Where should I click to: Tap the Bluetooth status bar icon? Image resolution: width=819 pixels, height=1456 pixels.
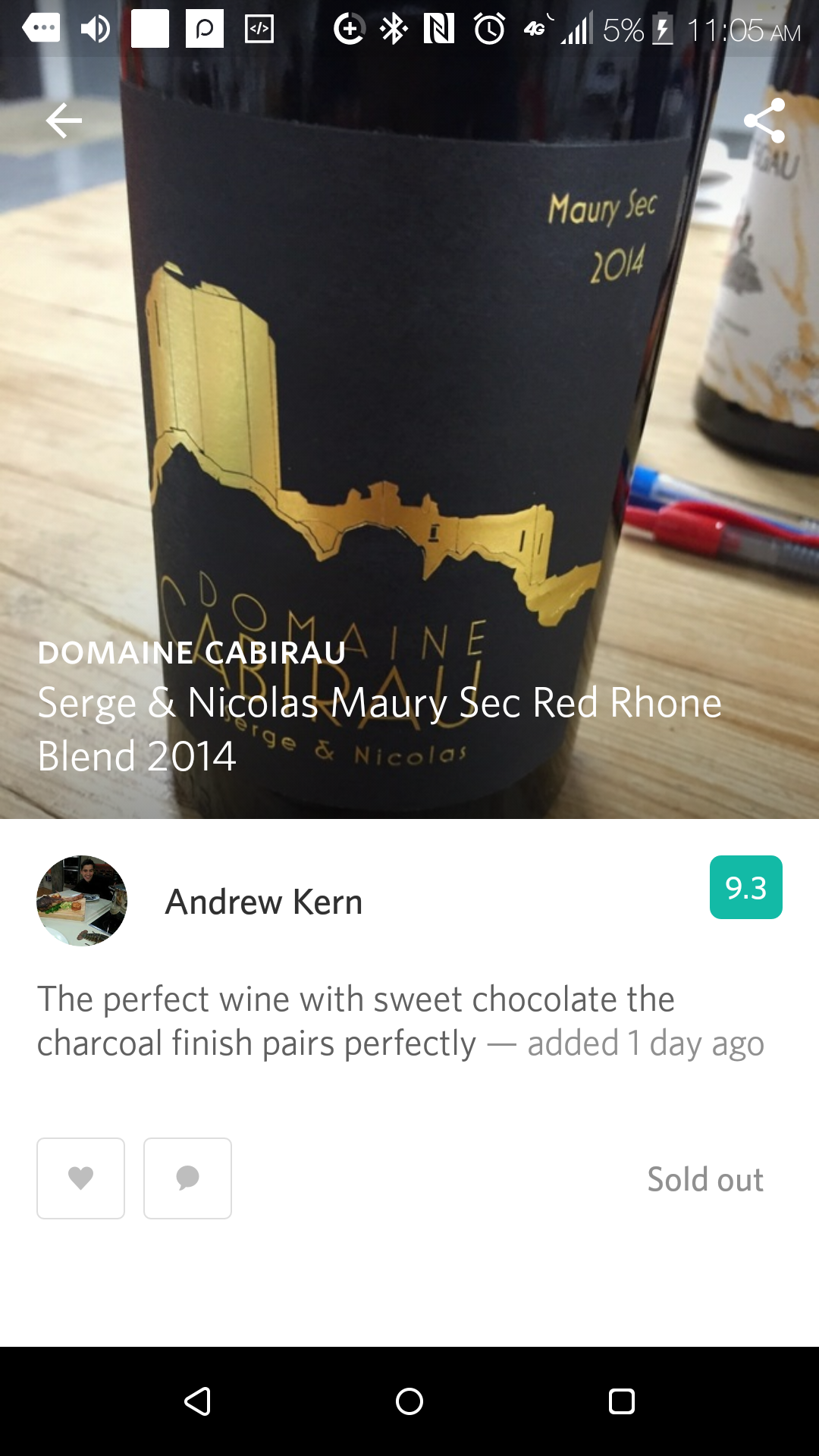click(x=394, y=30)
